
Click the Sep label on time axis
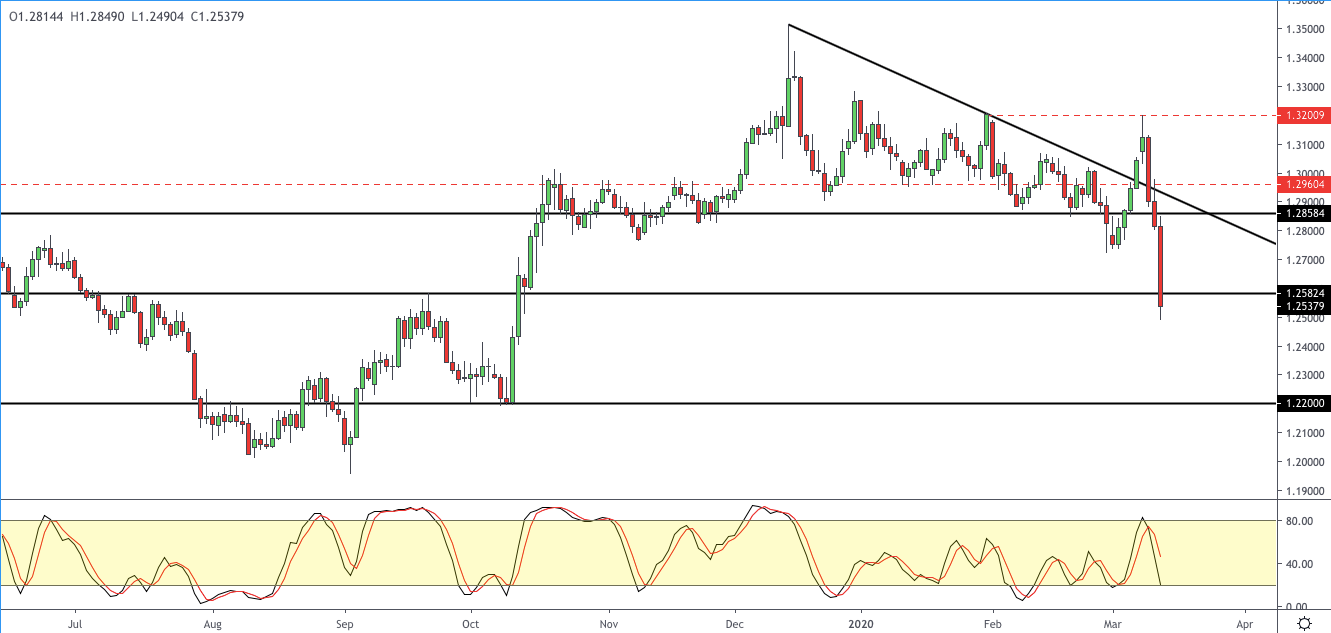[x=345, y=622]
